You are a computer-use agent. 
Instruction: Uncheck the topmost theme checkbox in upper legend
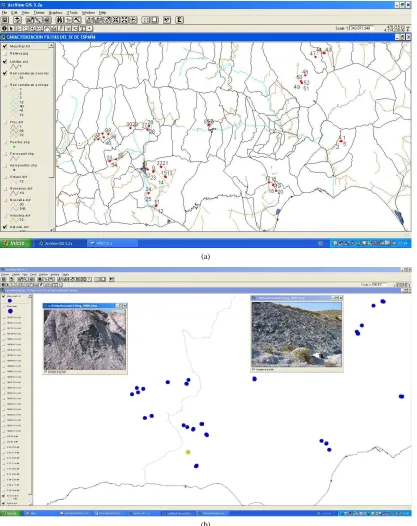(5, 46)
